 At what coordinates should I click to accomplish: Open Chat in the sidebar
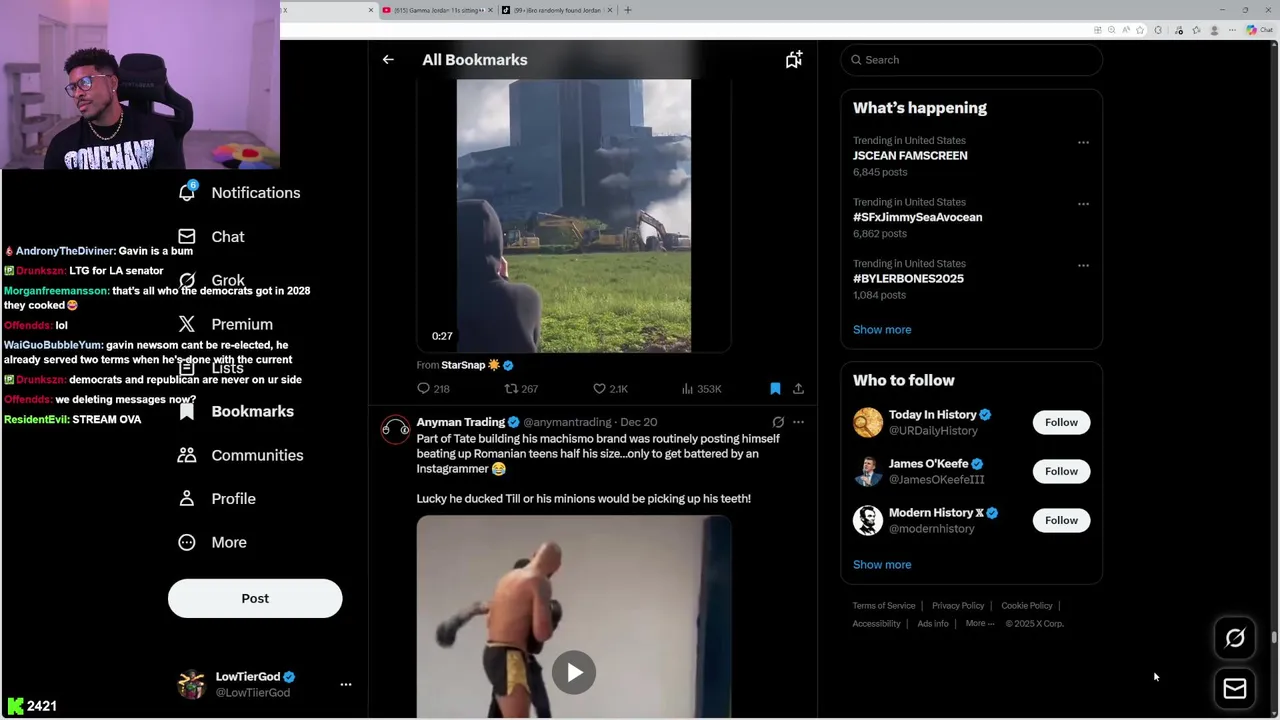click(211, 237)
